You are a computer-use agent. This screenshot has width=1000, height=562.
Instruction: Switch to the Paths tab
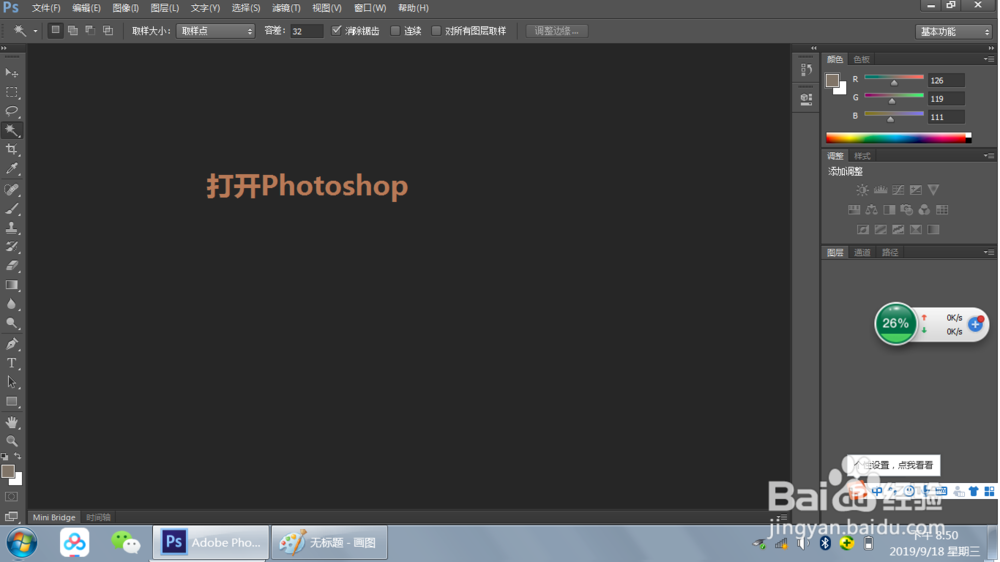click(890, 252)
